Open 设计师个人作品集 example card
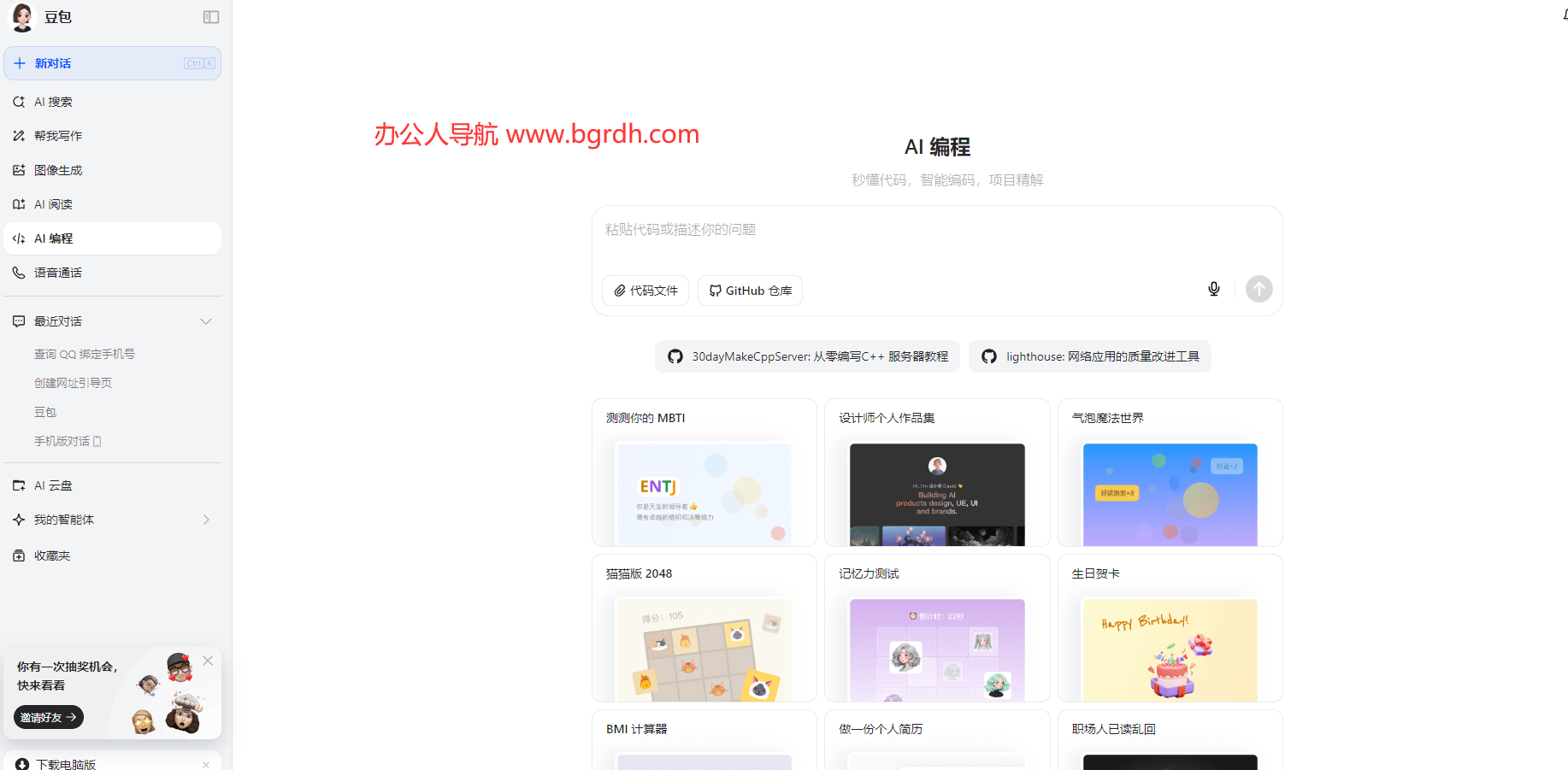Screen dimensions: 1568x770 click(x=937, y=473)
